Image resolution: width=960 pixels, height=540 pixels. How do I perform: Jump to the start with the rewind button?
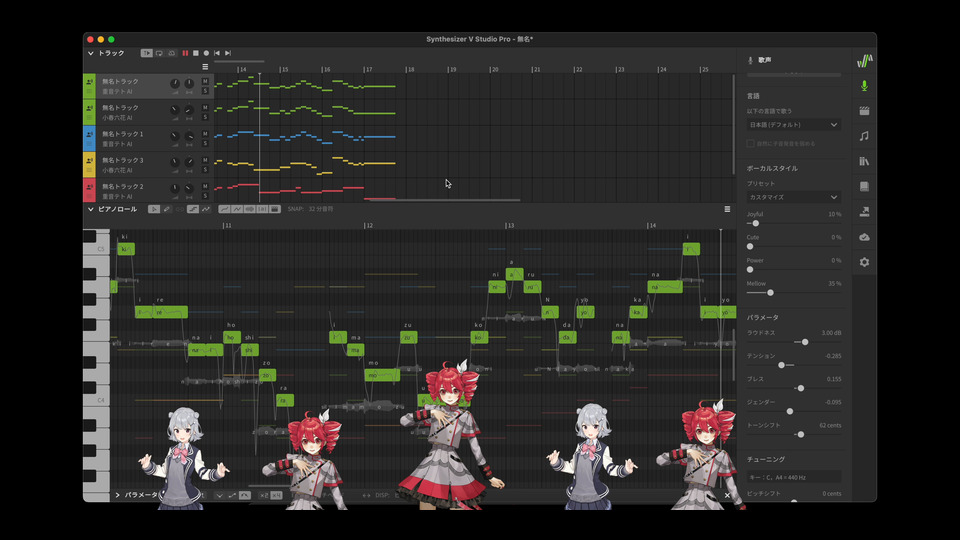tap(217, 53)
